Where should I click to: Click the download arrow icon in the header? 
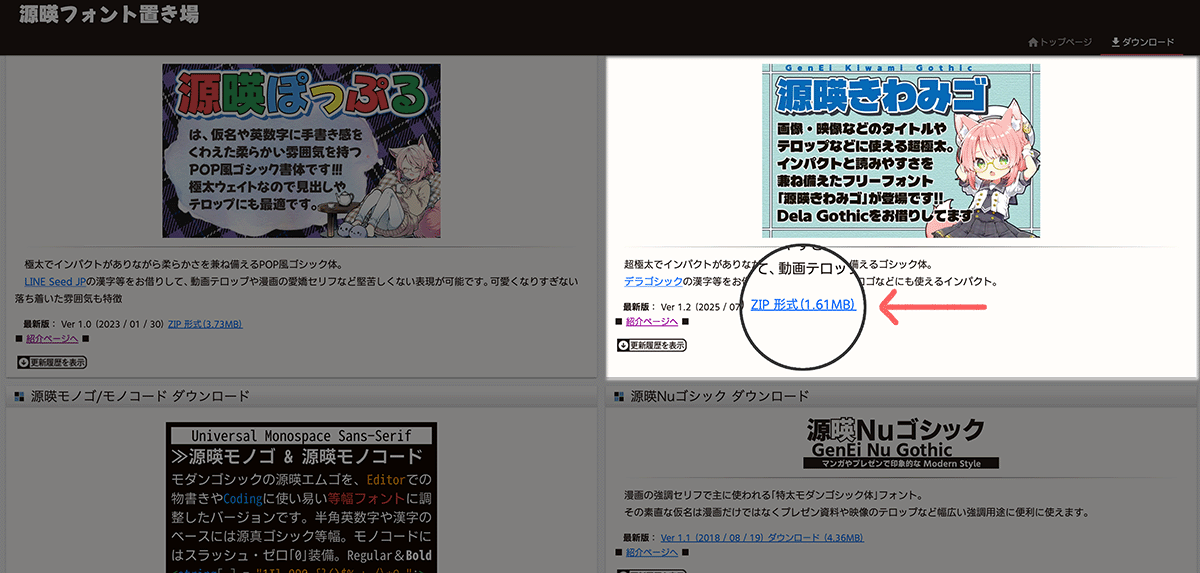click(x=1116, y=42)
